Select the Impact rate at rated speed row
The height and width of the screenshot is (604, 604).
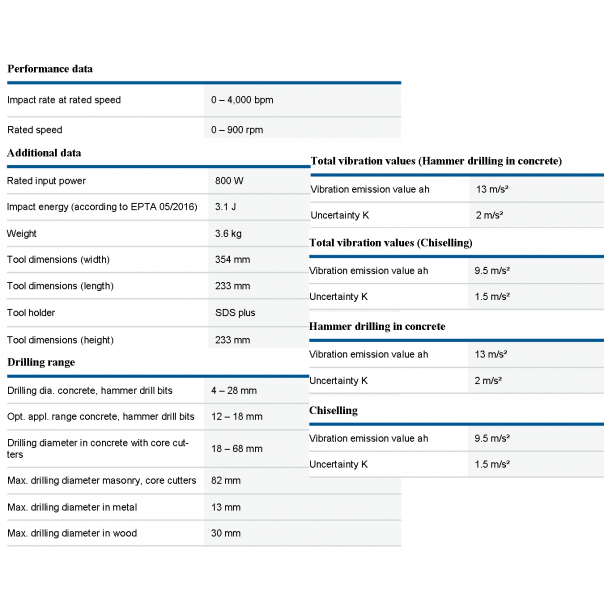click(204, 100)
